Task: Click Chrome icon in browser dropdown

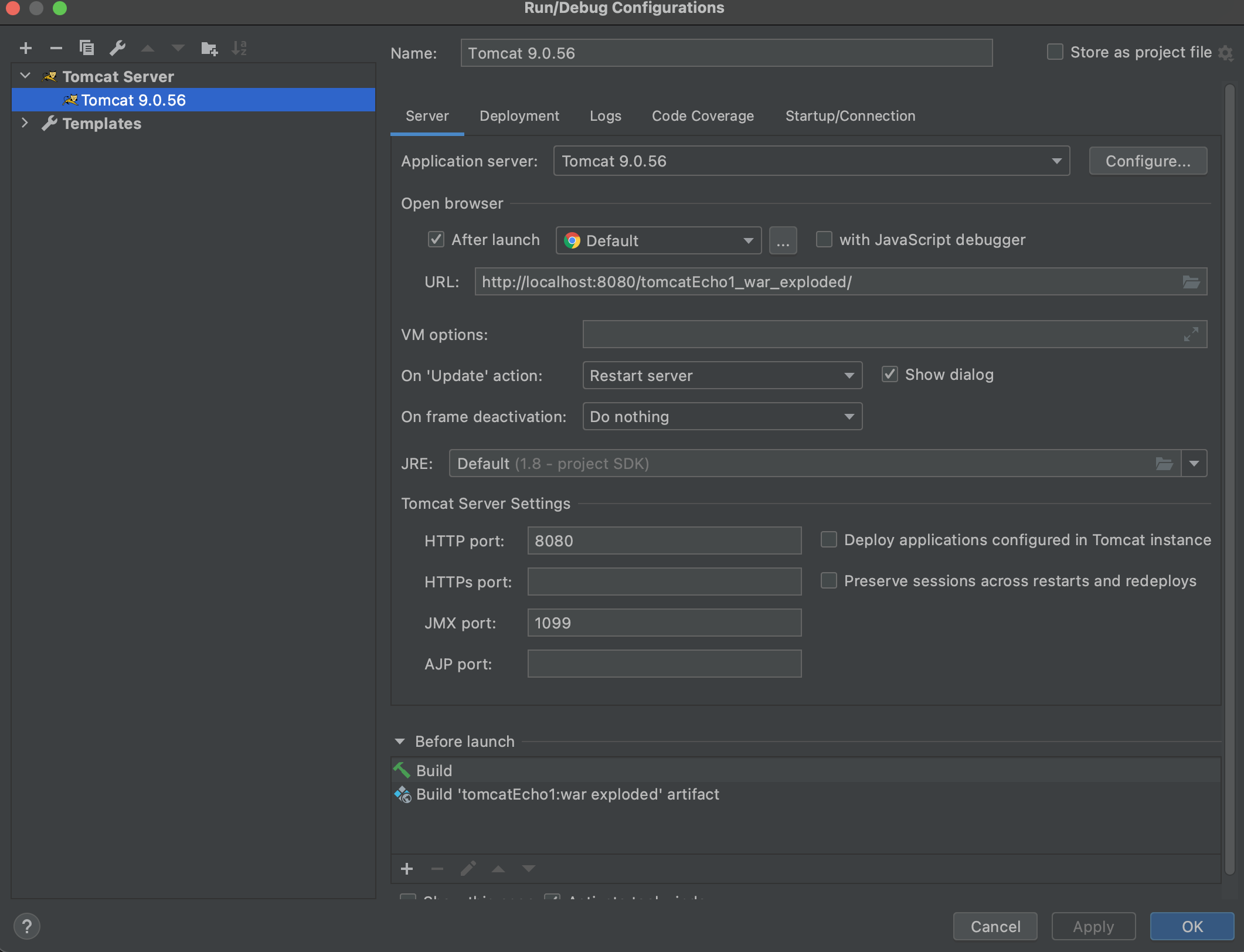Action: (x=572, y=240)
